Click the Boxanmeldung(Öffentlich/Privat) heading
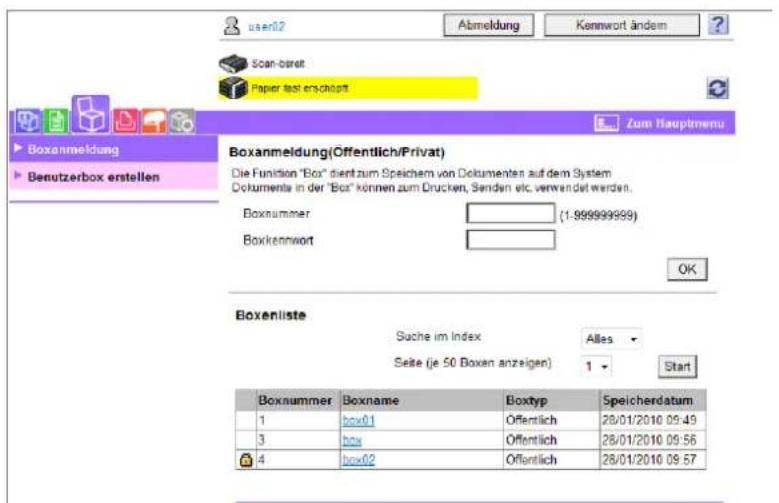 coord(337,152)
